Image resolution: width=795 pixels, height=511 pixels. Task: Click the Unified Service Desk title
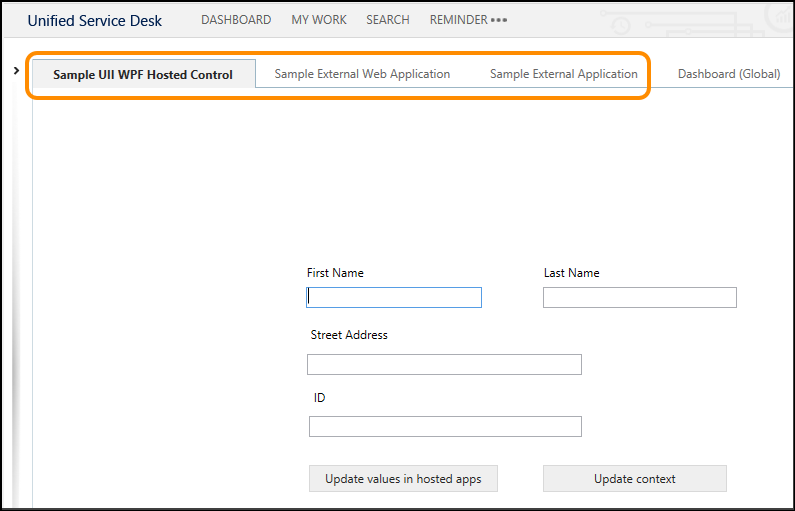click(x=95, y=21)
